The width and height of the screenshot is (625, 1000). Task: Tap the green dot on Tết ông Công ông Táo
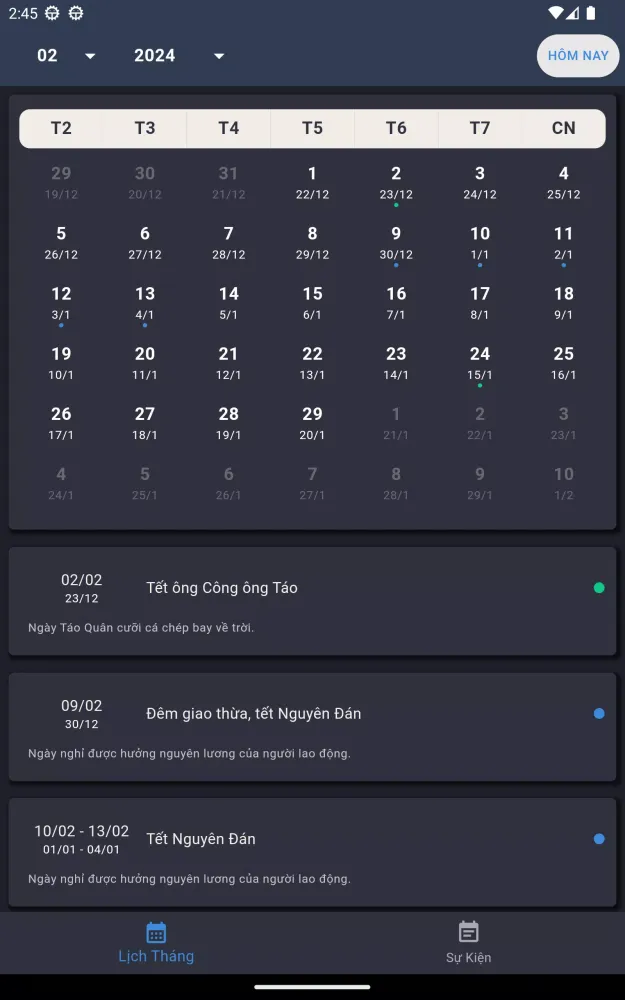[x=599, y=588]
